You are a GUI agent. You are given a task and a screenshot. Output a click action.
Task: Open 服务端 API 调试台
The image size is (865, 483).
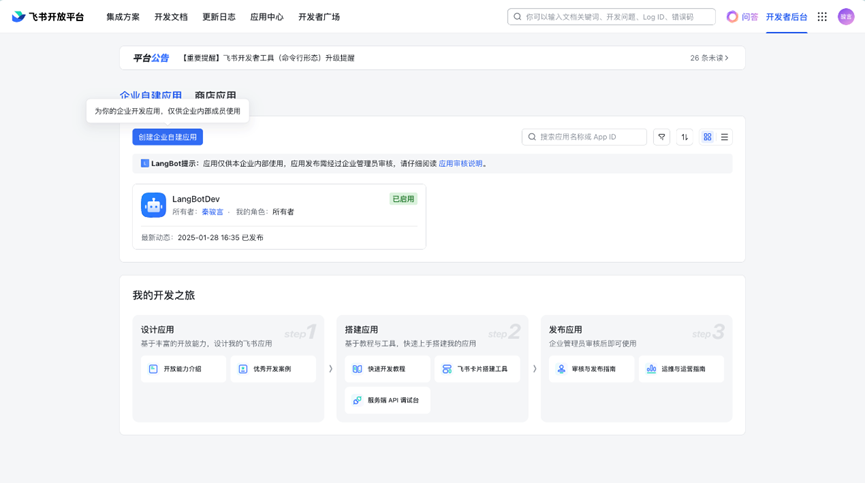(387, 400)
